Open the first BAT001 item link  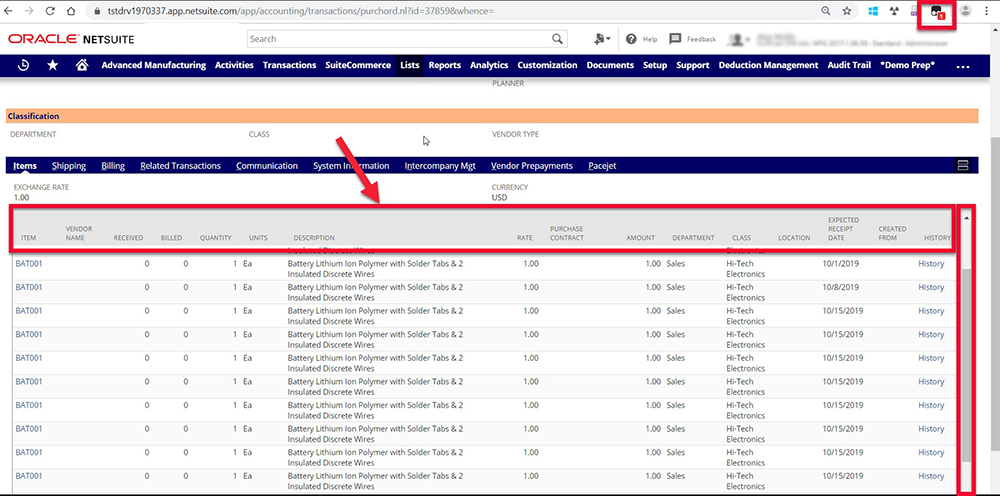29,264
